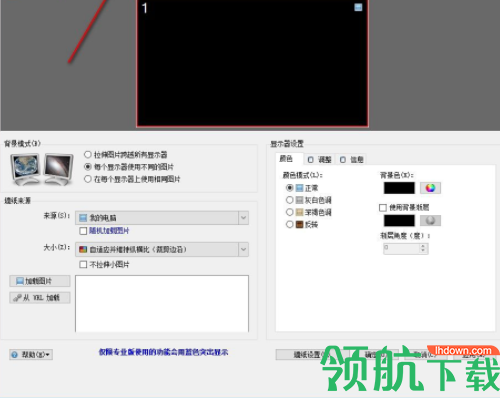Click the blue Pro features notice text
Viewport: 500px width, 398px height.
point(163,352)
